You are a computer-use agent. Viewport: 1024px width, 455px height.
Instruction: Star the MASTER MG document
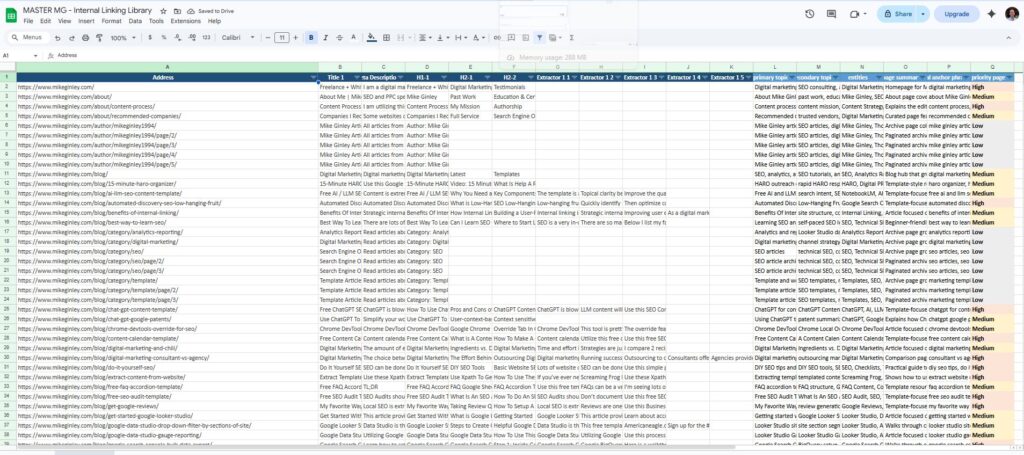163,11
